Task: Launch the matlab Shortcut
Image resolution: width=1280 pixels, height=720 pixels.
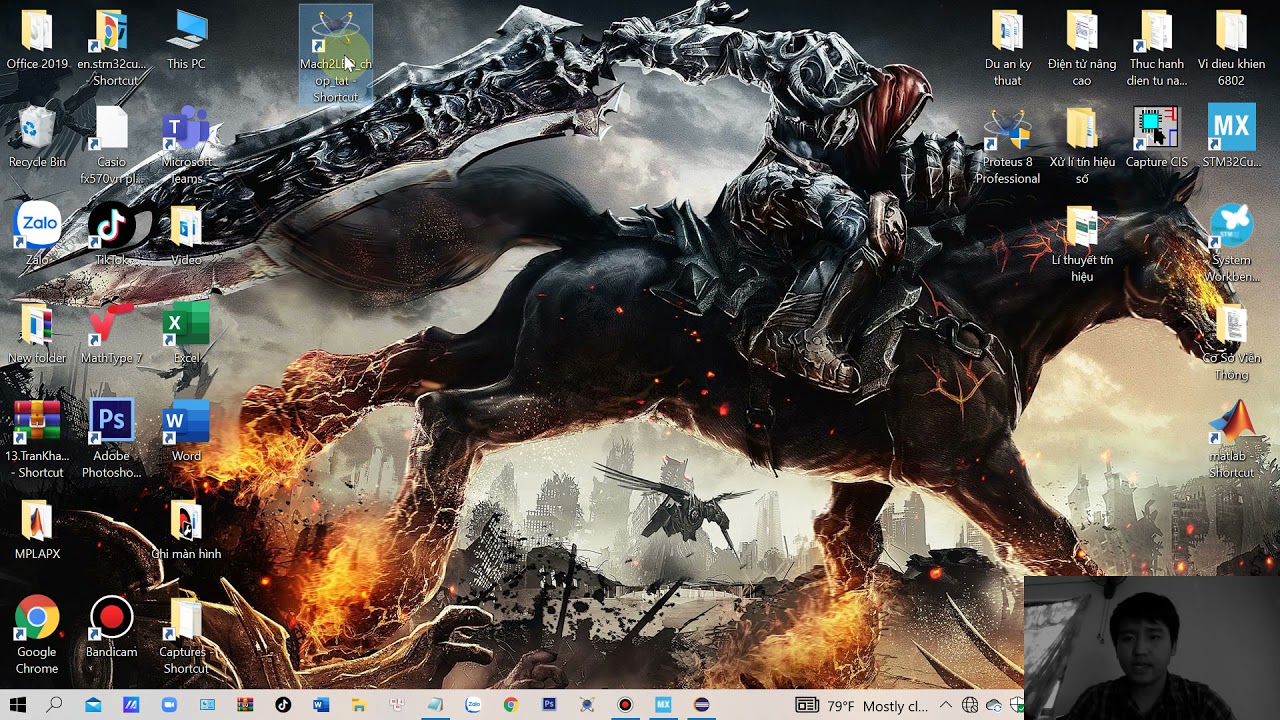Action: [x=1231, y=440]
